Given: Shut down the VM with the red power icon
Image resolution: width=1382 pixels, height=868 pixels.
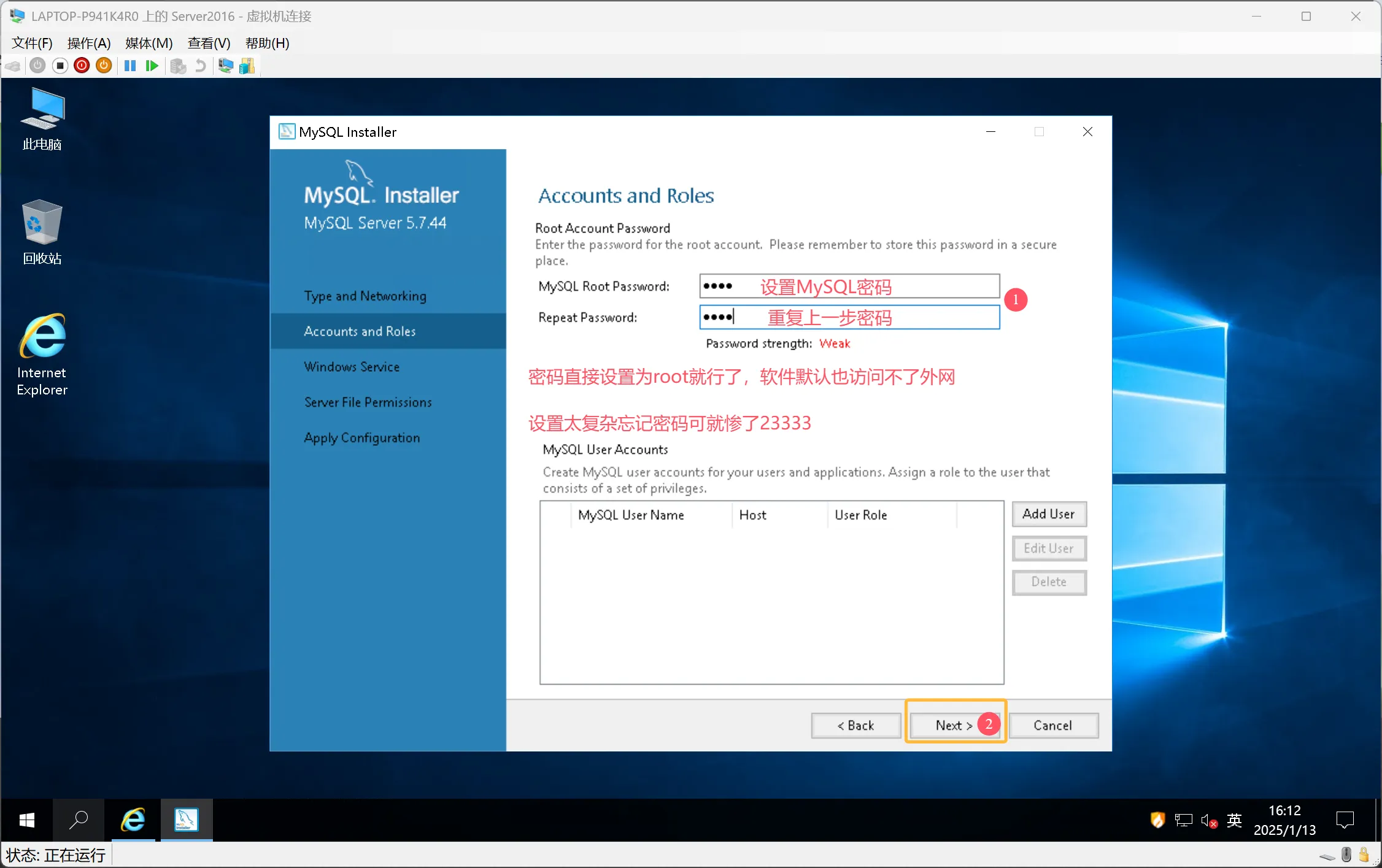Looking at the screenshot, I should [x=82, y=66].
